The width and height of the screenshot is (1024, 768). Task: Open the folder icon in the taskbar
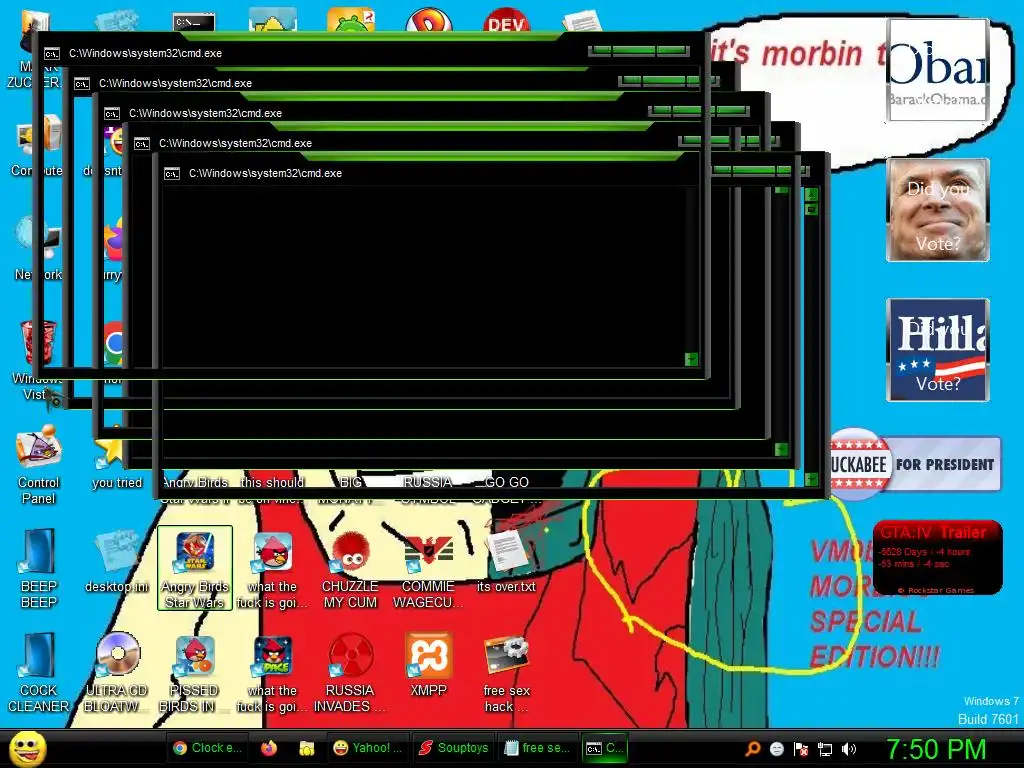(x=306, y=748)
